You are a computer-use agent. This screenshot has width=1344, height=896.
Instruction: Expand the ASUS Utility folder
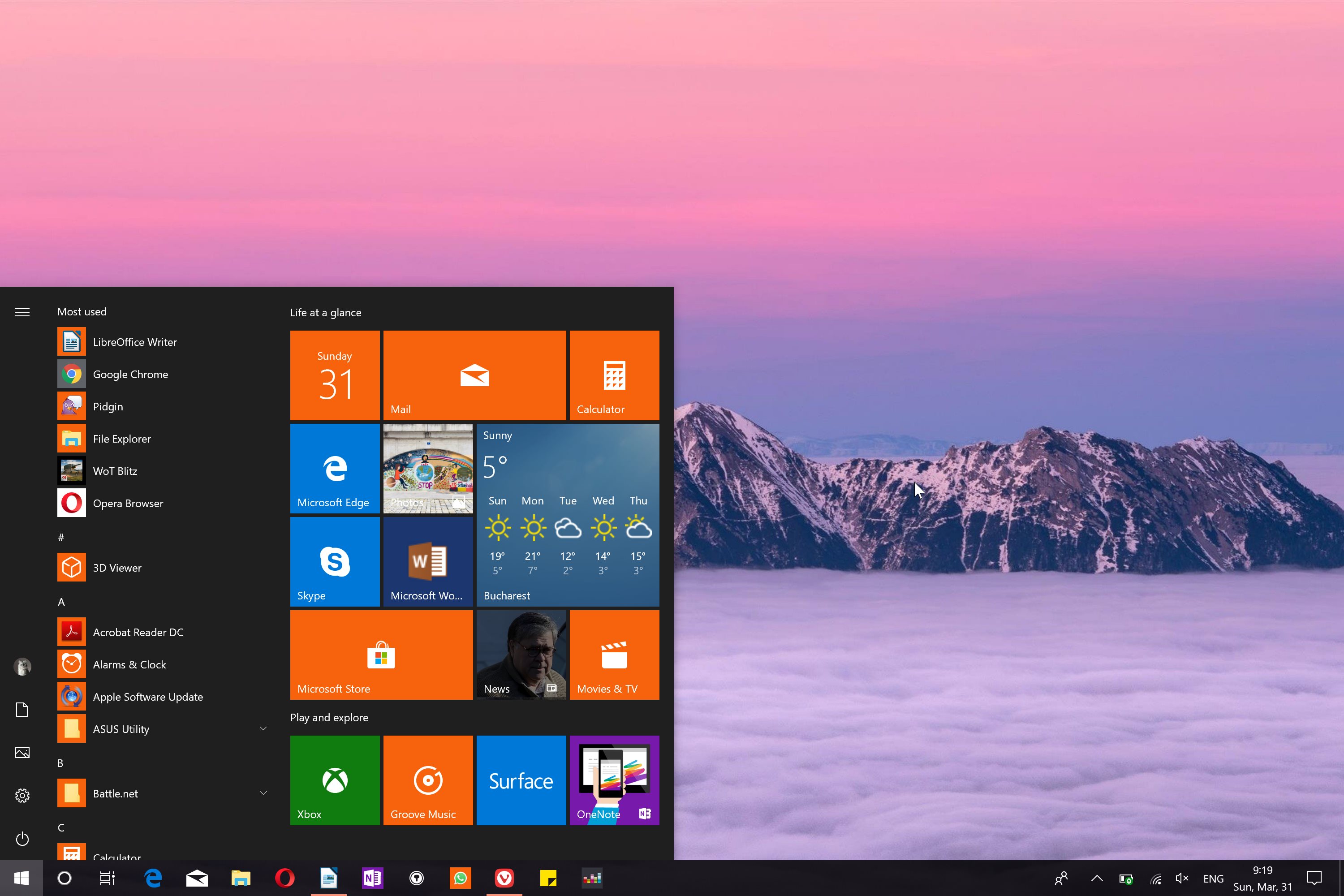pyautogui.click(x=263, y=728)
